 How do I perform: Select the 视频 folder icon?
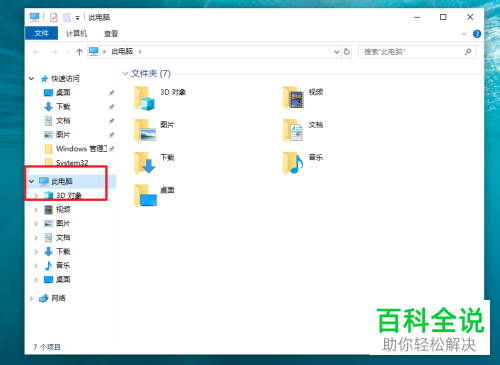(293, 98)
